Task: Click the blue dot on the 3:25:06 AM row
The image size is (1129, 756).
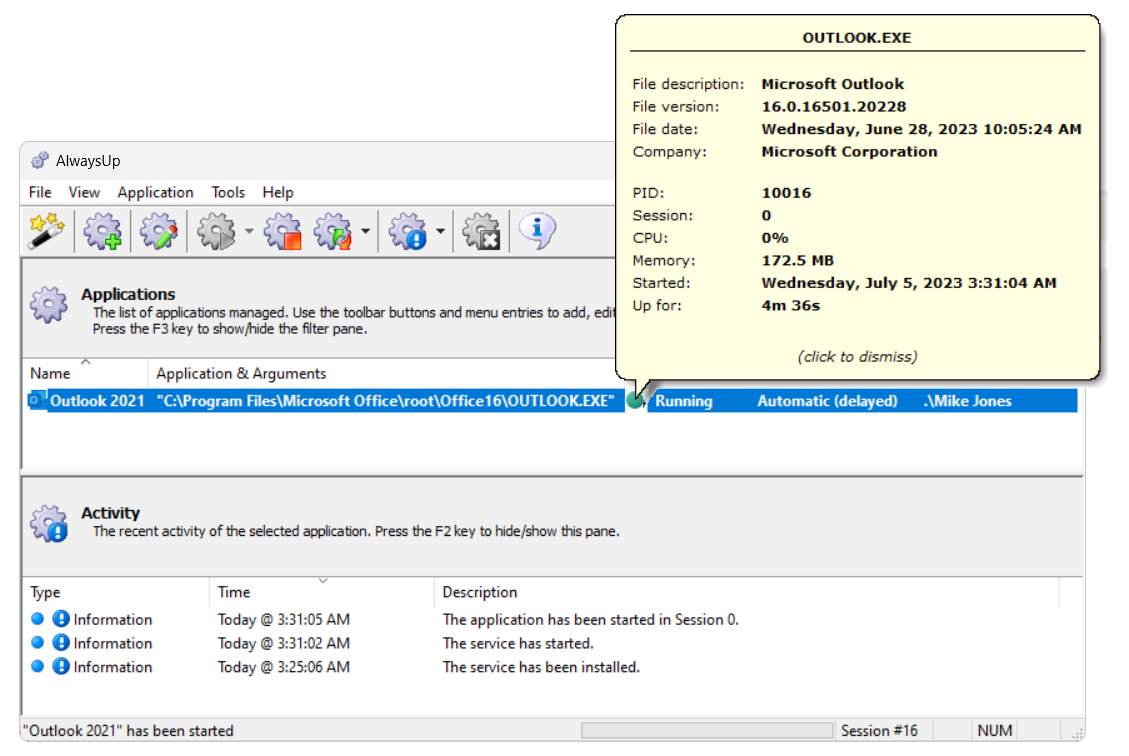Action: click(x=38, y=666)
